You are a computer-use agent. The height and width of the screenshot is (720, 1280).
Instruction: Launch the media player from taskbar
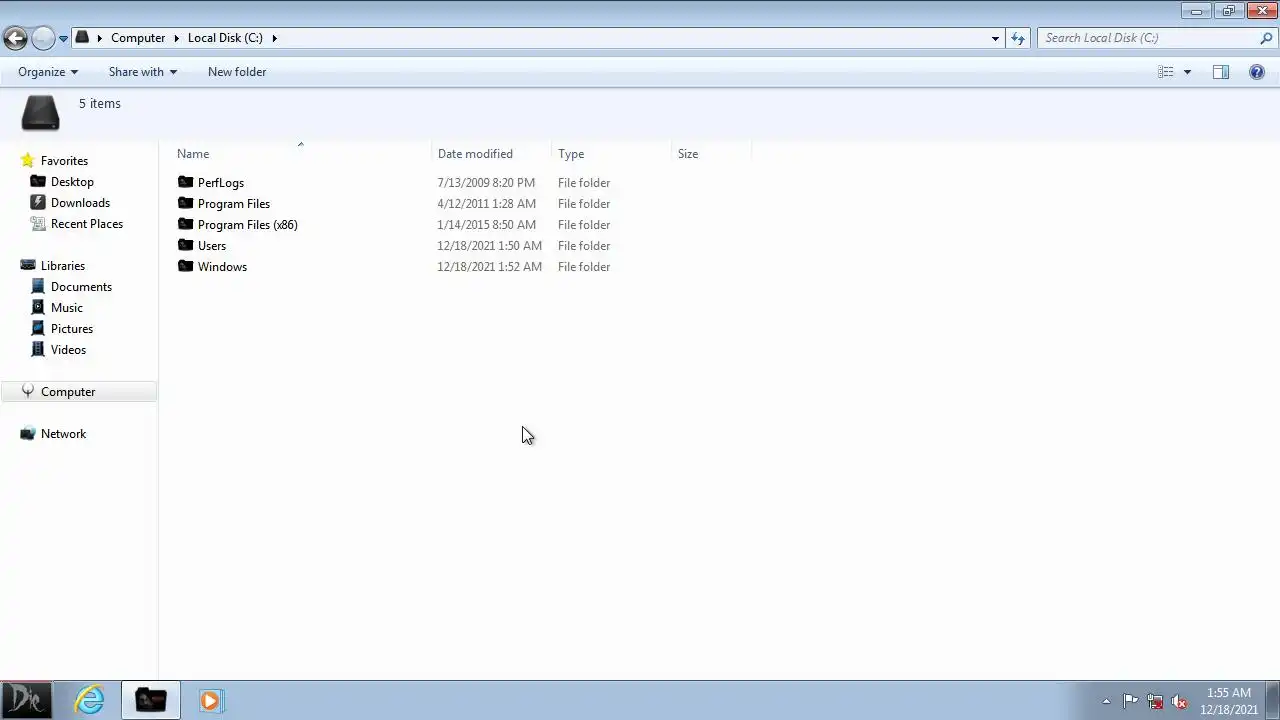click(x=210, y=700)
